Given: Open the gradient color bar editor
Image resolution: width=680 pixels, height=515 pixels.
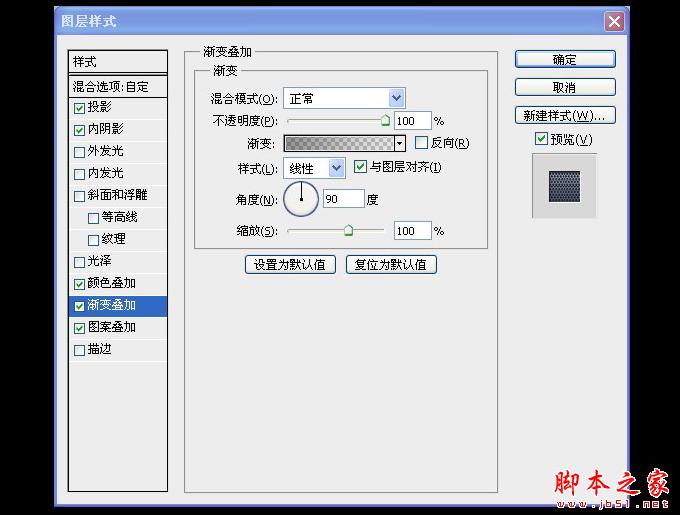Looking at the screenshot, I should [339, 143].
